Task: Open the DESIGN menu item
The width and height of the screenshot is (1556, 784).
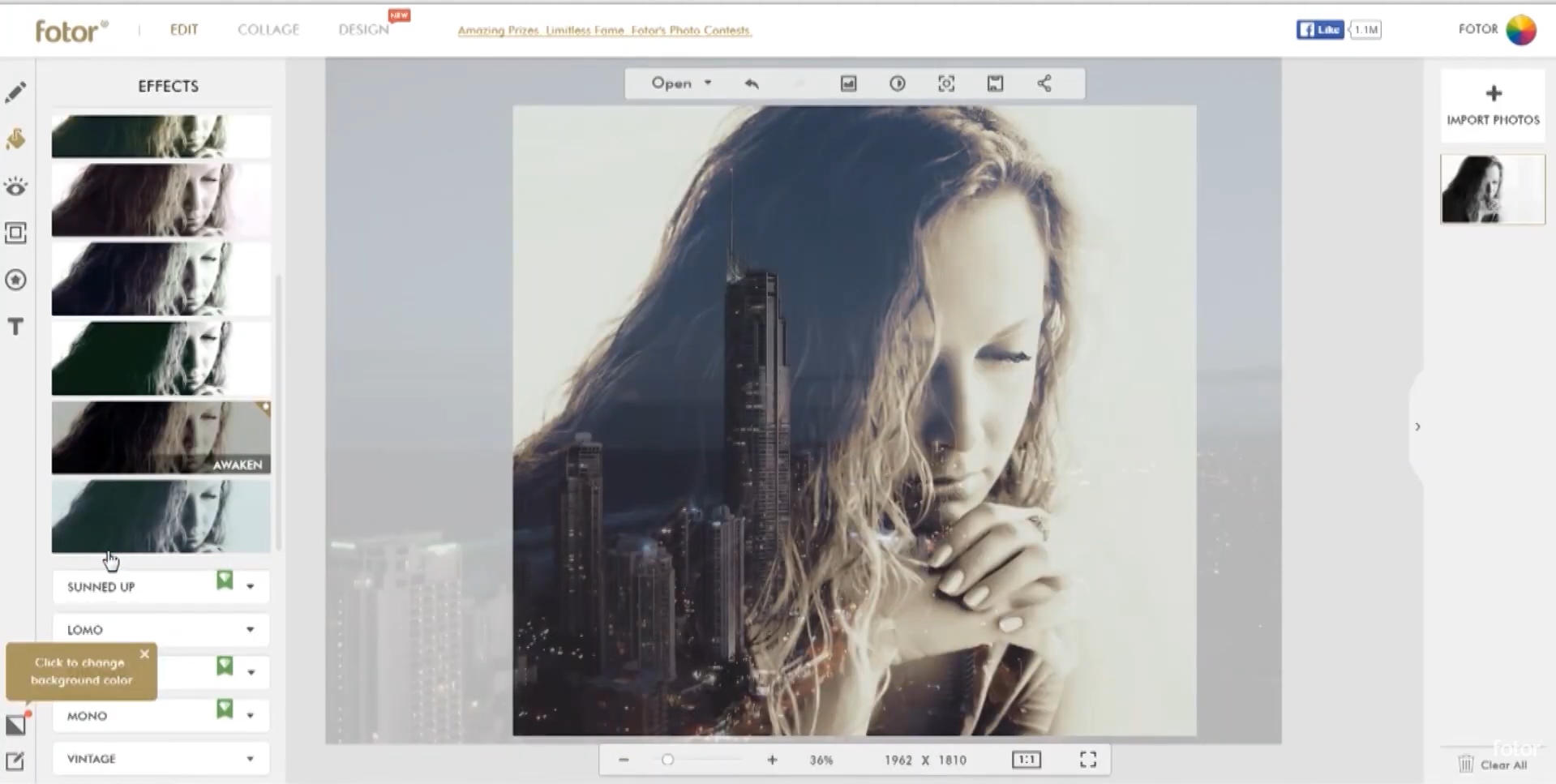Action: [362, 29]
